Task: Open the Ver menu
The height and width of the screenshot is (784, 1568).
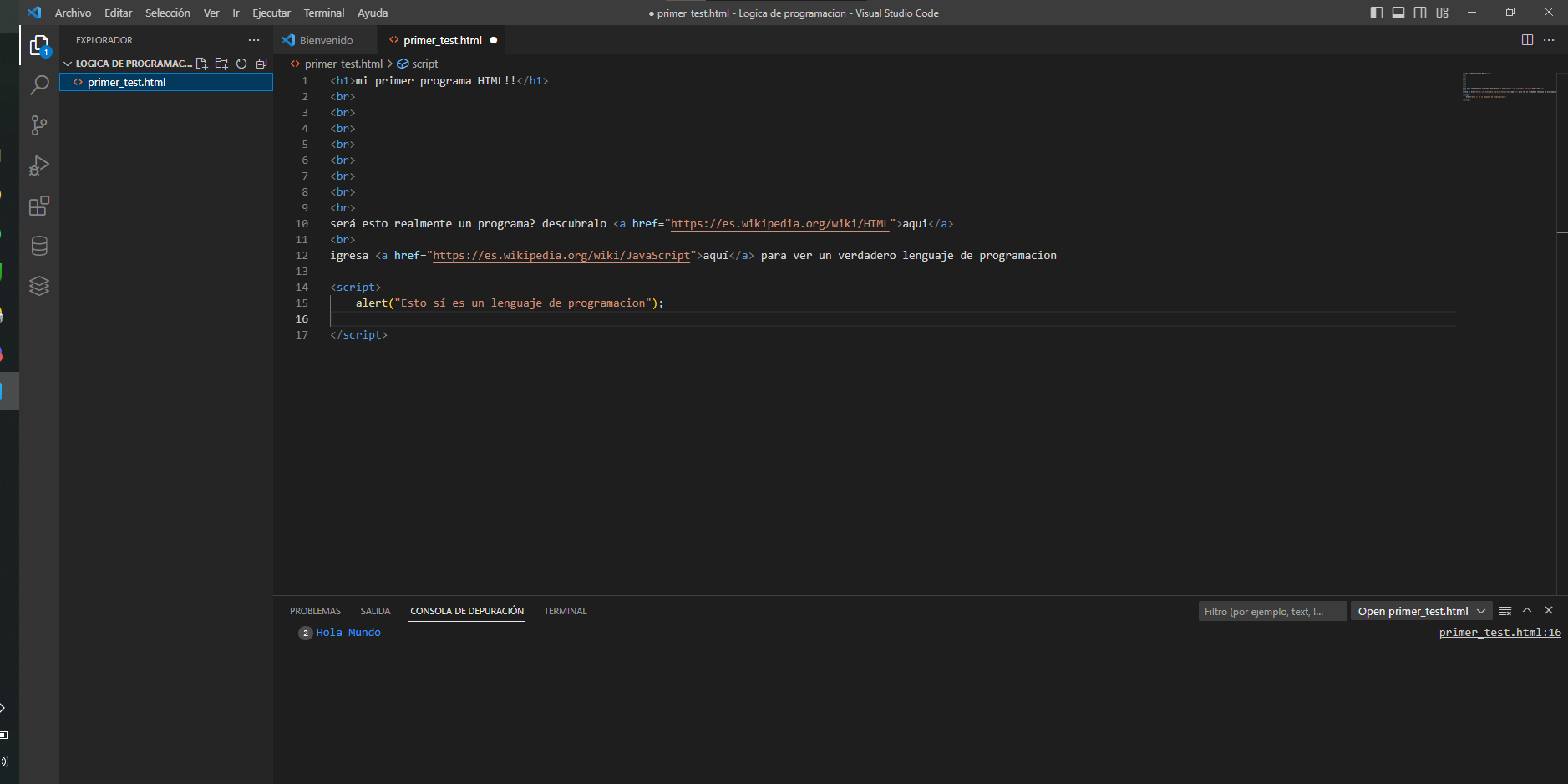Action: [211, 13]
